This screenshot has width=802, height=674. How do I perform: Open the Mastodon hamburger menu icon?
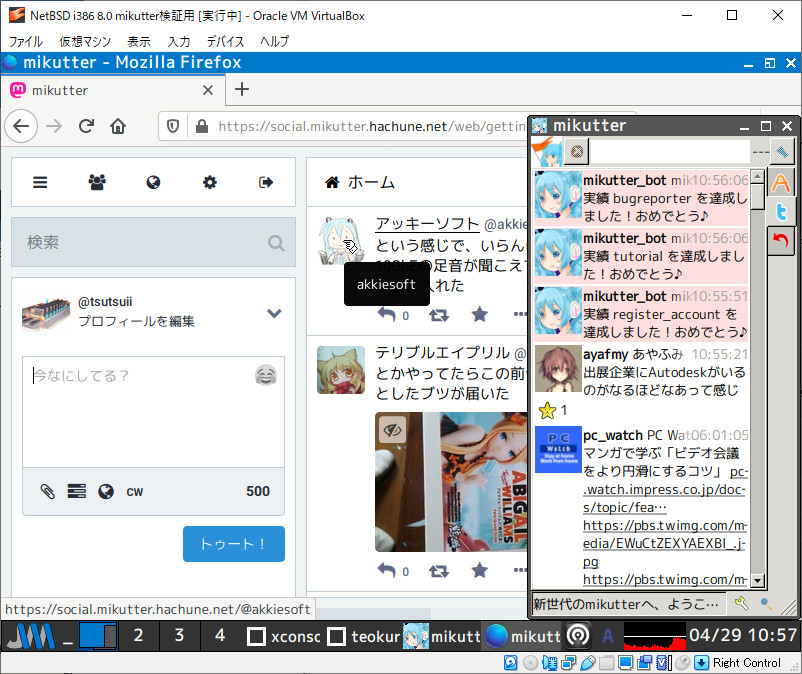pyautogui.click(x=40, y=182)
